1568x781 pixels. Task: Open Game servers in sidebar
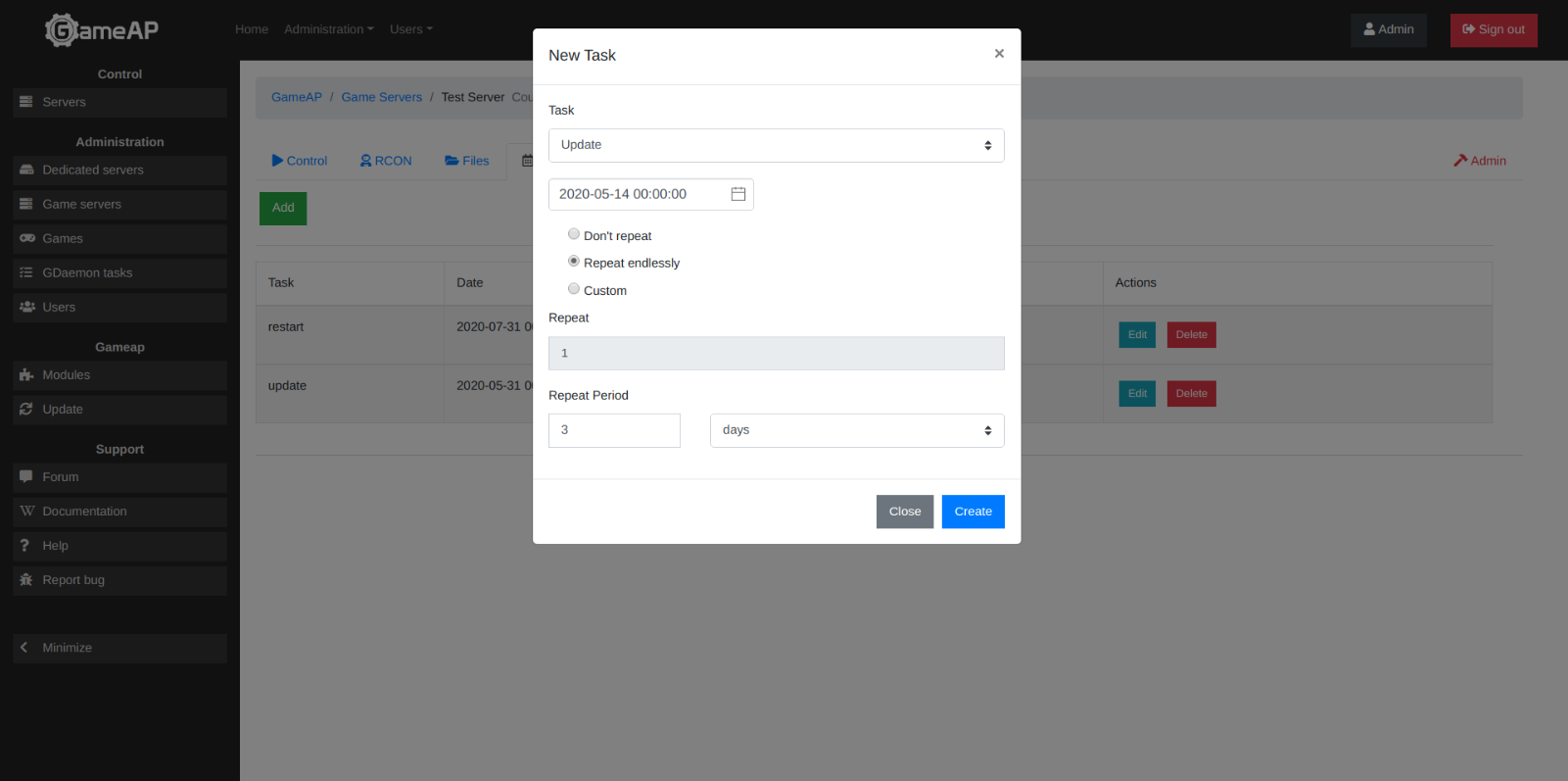pos(119,204)
